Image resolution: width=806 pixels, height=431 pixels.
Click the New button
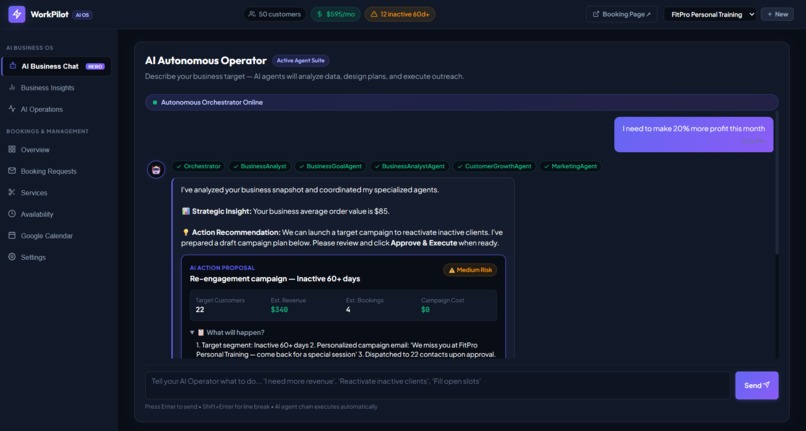click(777, 14)
